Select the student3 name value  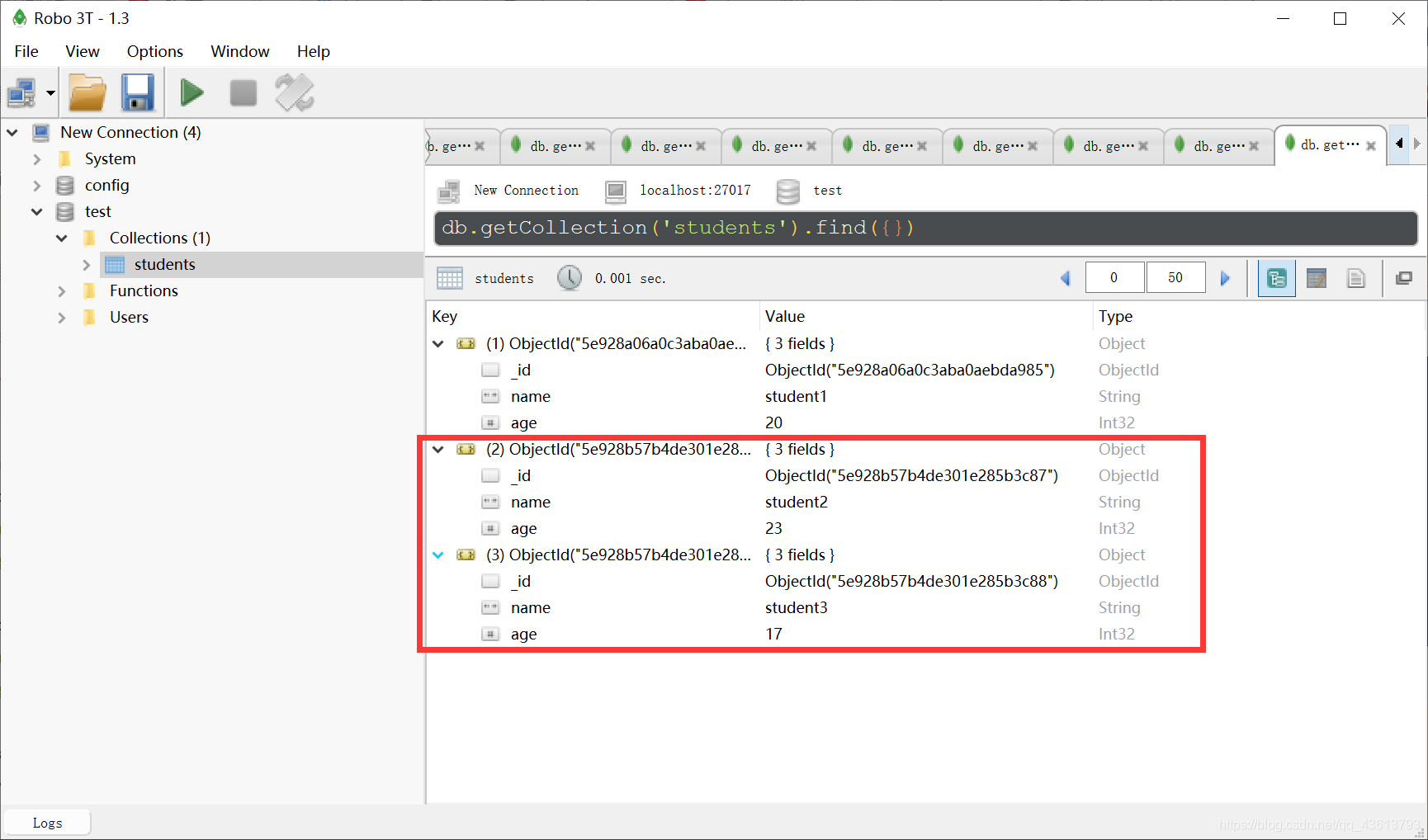796,607
